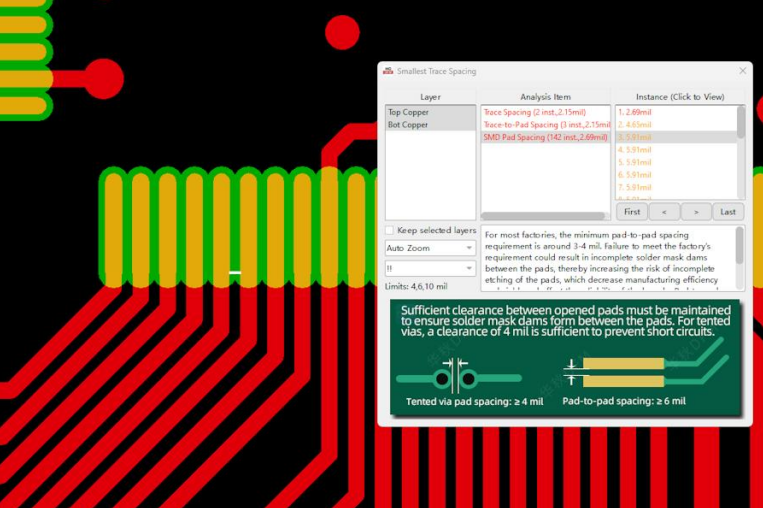The height and width of the screenshot is (508, 763).
Task: Click the app logo in the dialog title bar
Action: pos(388,71)
